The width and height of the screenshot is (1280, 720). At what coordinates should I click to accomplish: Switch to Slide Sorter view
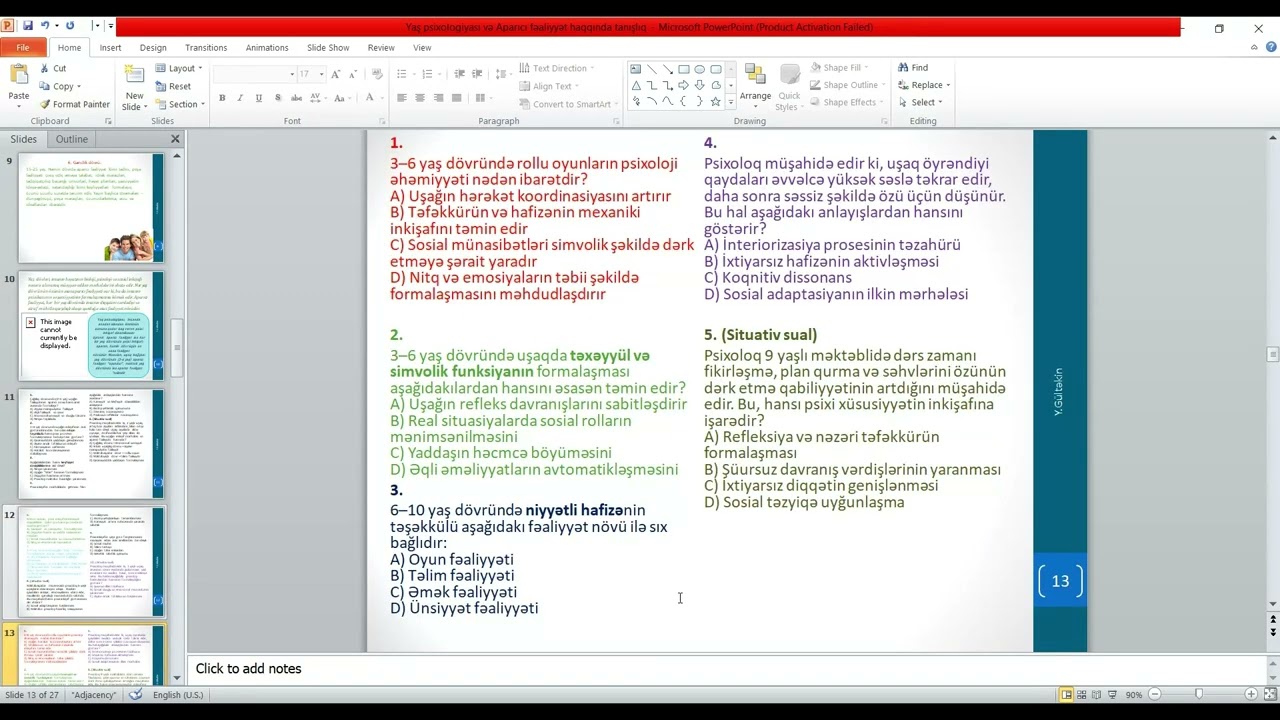point(1082,694)
